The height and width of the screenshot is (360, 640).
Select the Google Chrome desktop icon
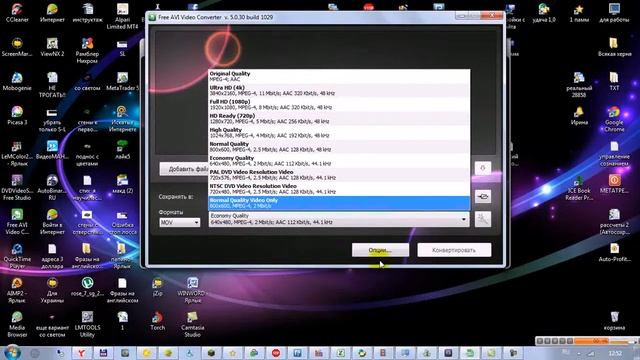614,119
